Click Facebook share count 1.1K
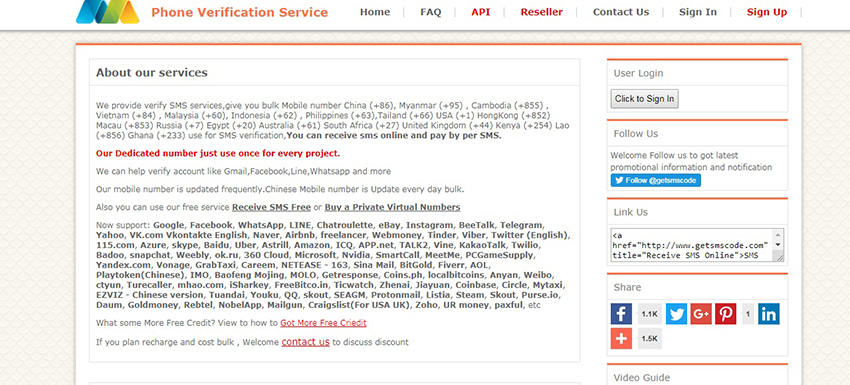Image resolution: width=850 pixels, height=385 pixels. click(x=649, y=314)
